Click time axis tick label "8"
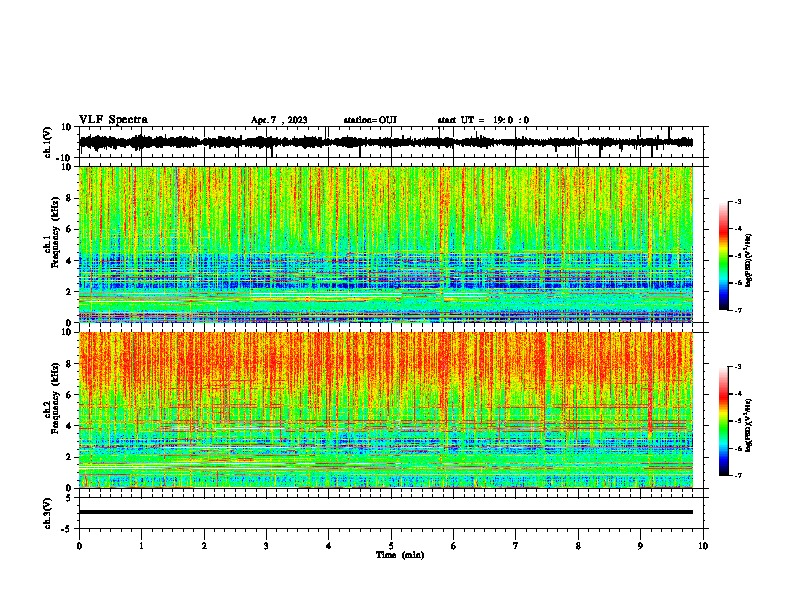792x612 pixels. click(578, 546)
